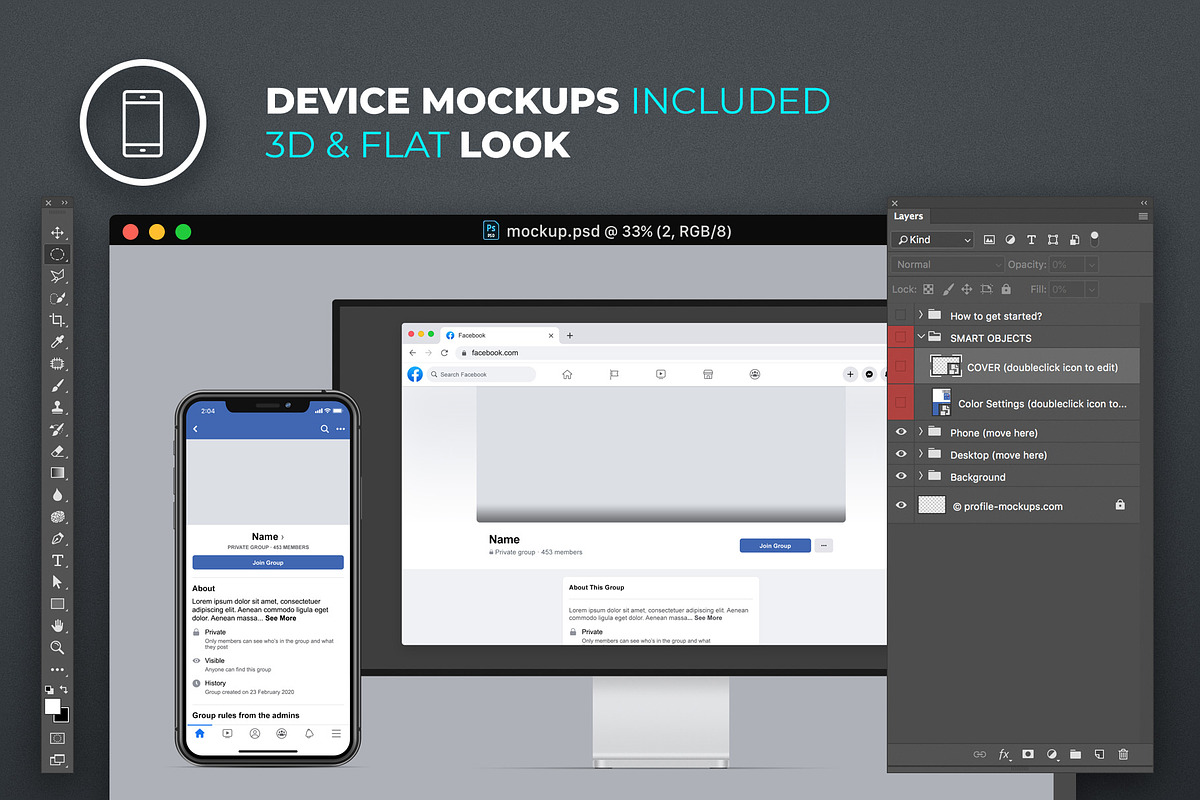Select the Rectangle shape tool
Image resolution: width=1200 pixels, height=800 pixels.
point(57,604)
